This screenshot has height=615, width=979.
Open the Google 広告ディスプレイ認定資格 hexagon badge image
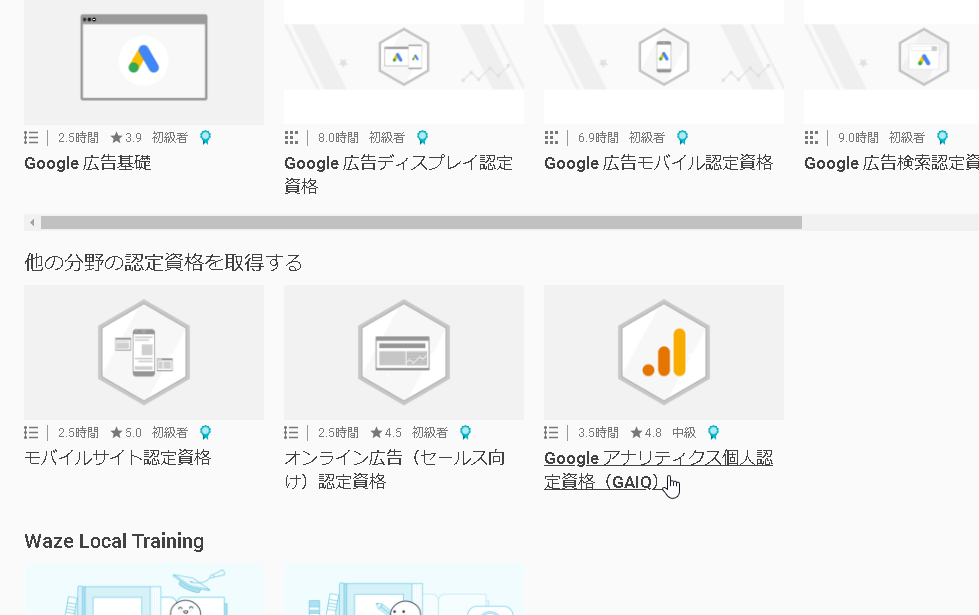pos(403,57)
